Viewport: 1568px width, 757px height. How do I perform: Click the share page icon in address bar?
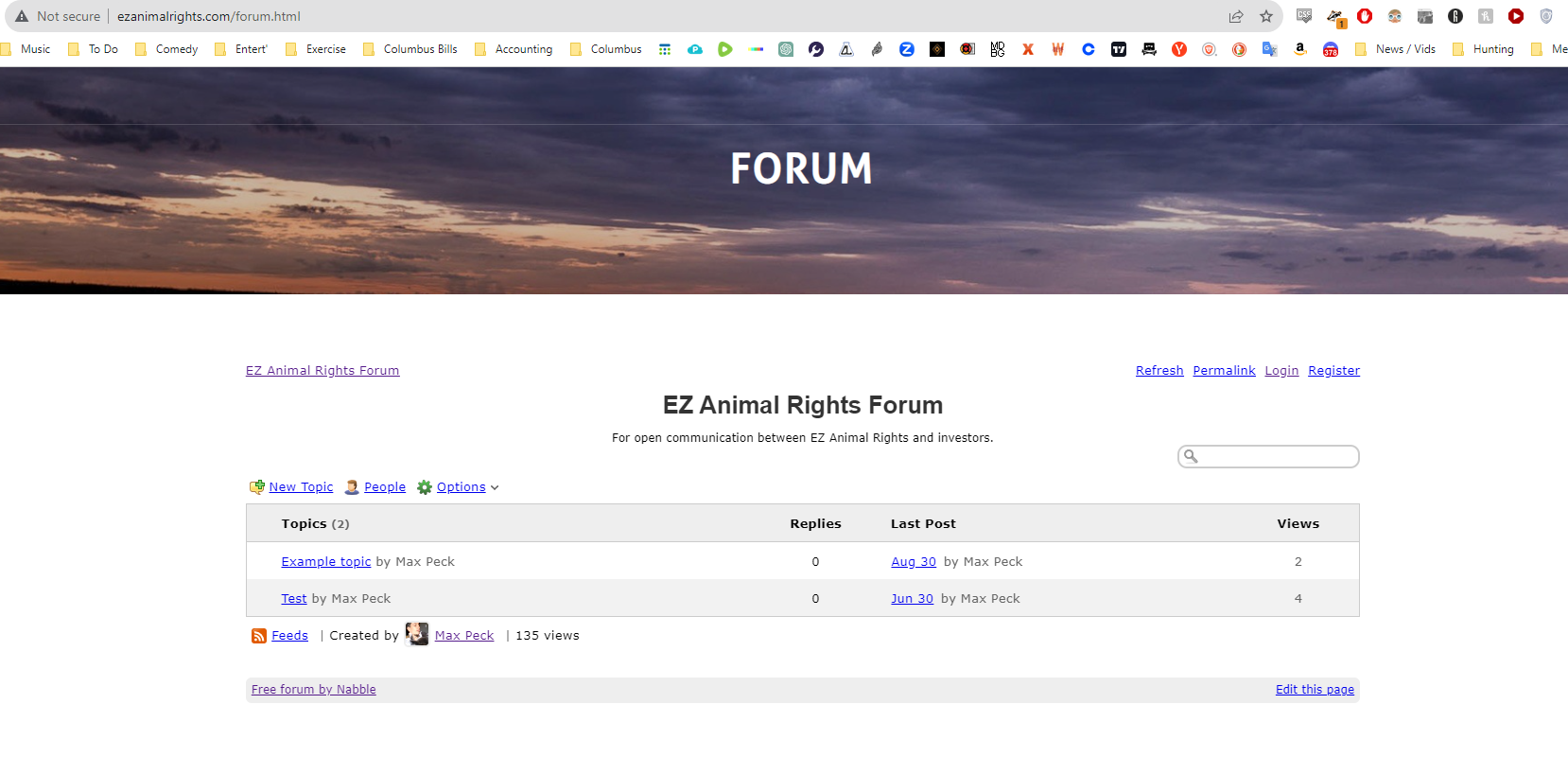pyautogui.click(x=1236, y=16)
